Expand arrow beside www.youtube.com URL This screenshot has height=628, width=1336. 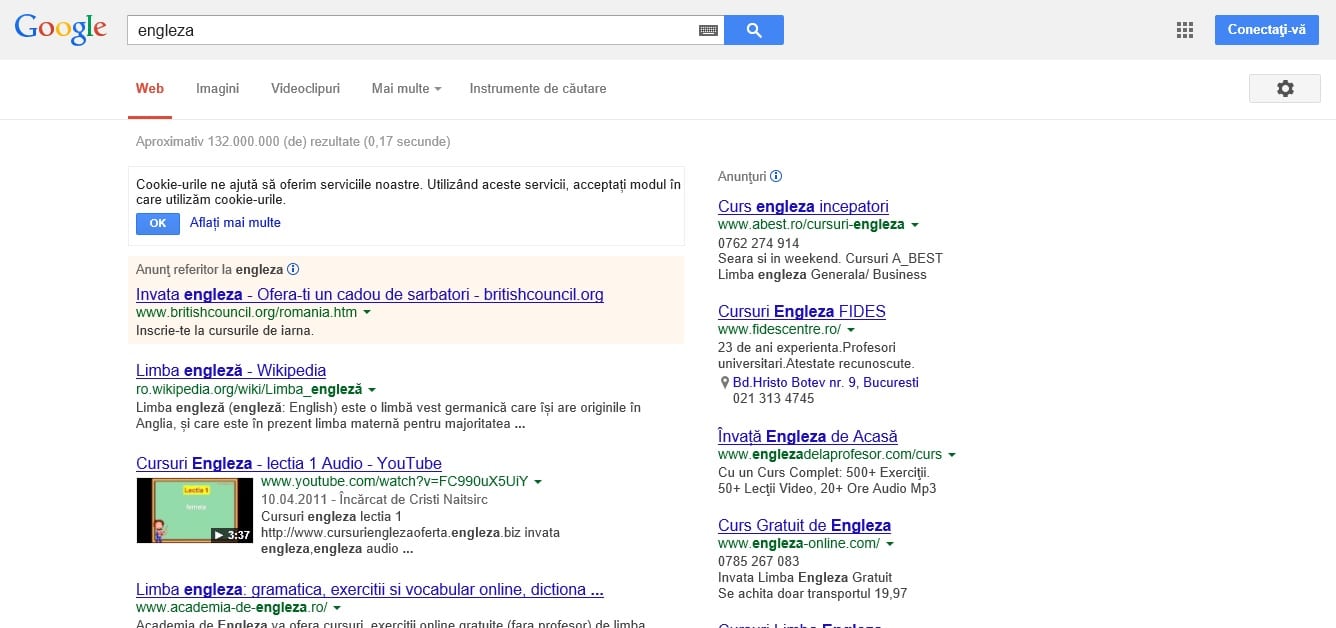click(538, 482)
